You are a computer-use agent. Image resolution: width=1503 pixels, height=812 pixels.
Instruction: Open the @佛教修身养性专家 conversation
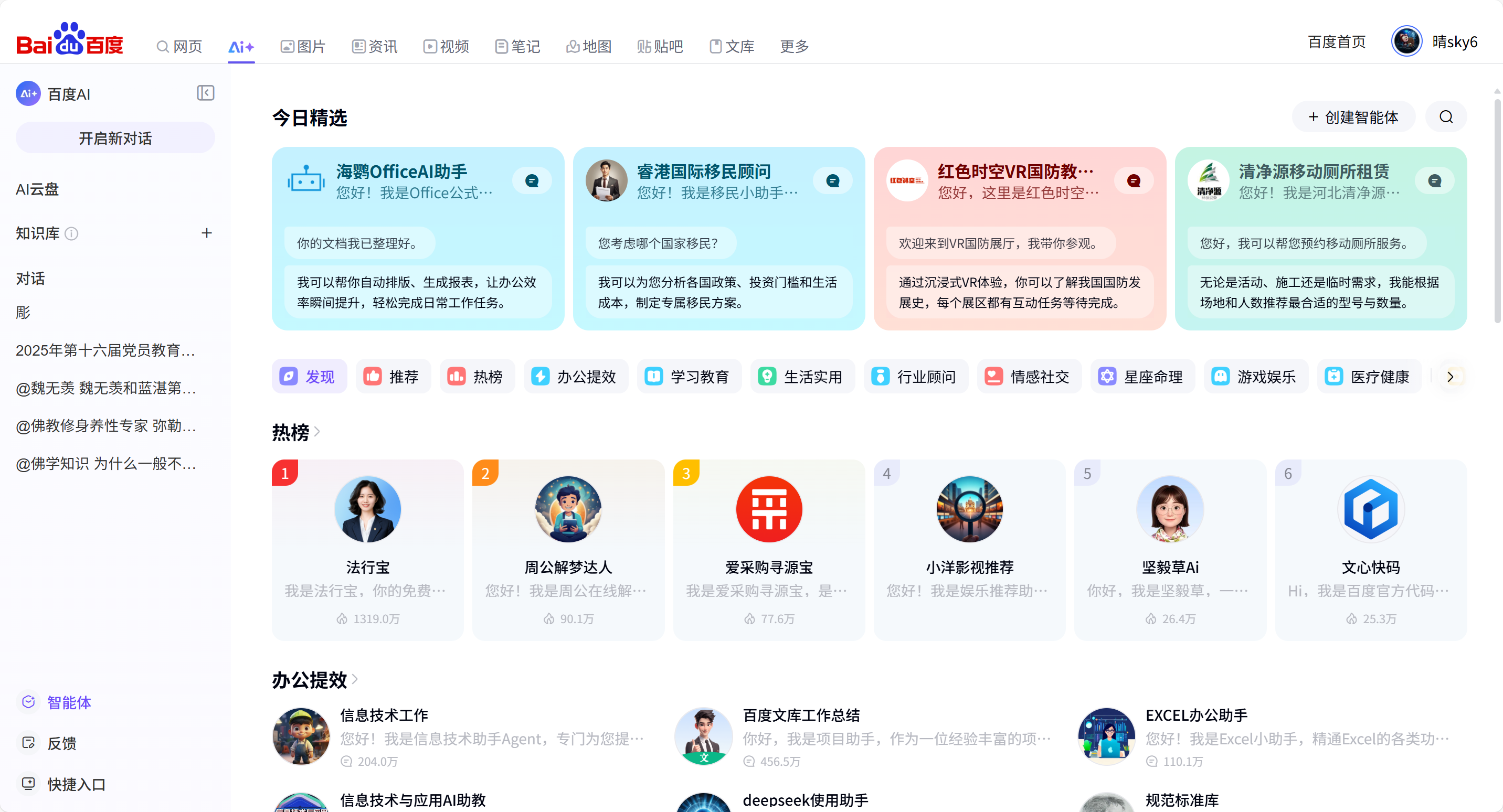coord(105,426)
